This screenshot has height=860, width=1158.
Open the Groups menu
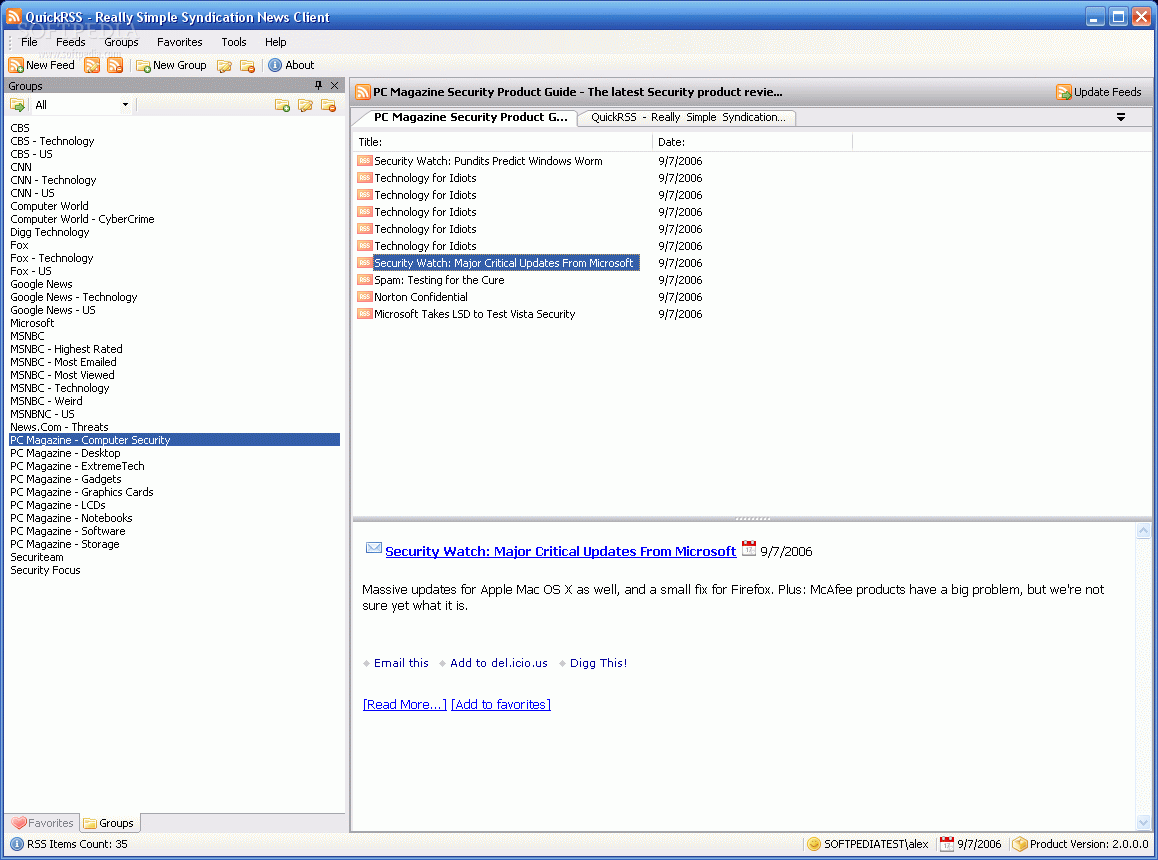[x=121, y=42]
